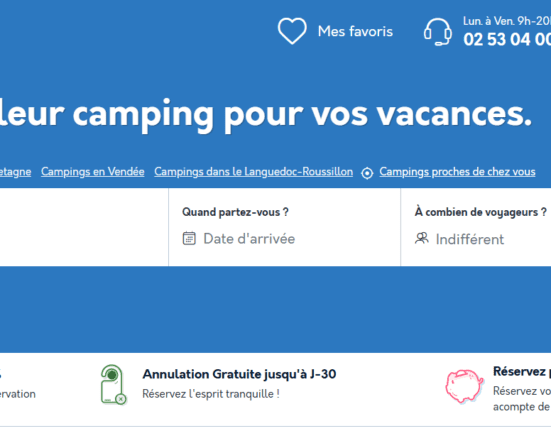Click the Lun. à Ven. hours text
The height and width of the screenshot is (431, 551).
click(x=507, y=21)
